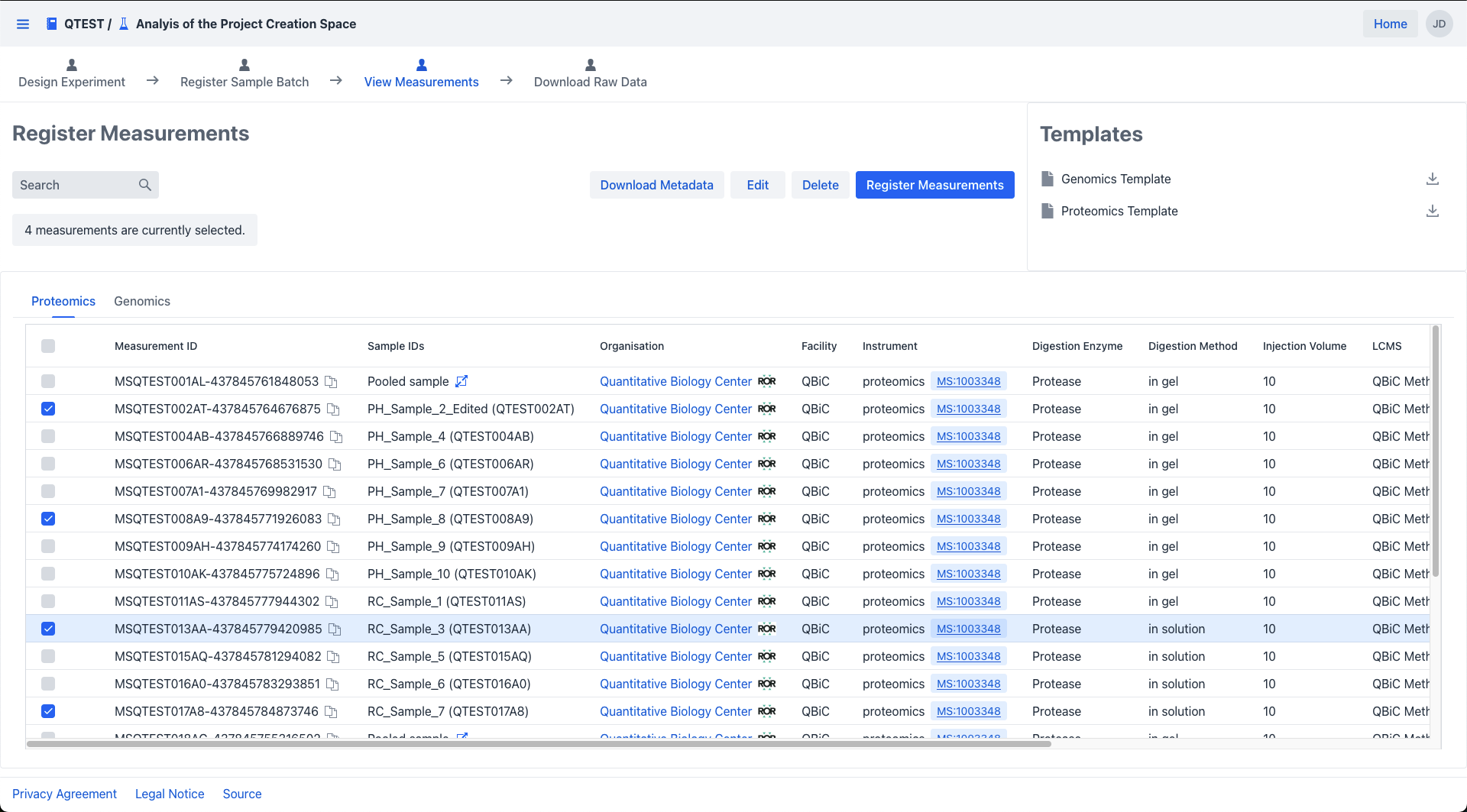
Task: Deselect the RC_Sample_7 measurement checkbox
Action: click(x=48, y=711)
